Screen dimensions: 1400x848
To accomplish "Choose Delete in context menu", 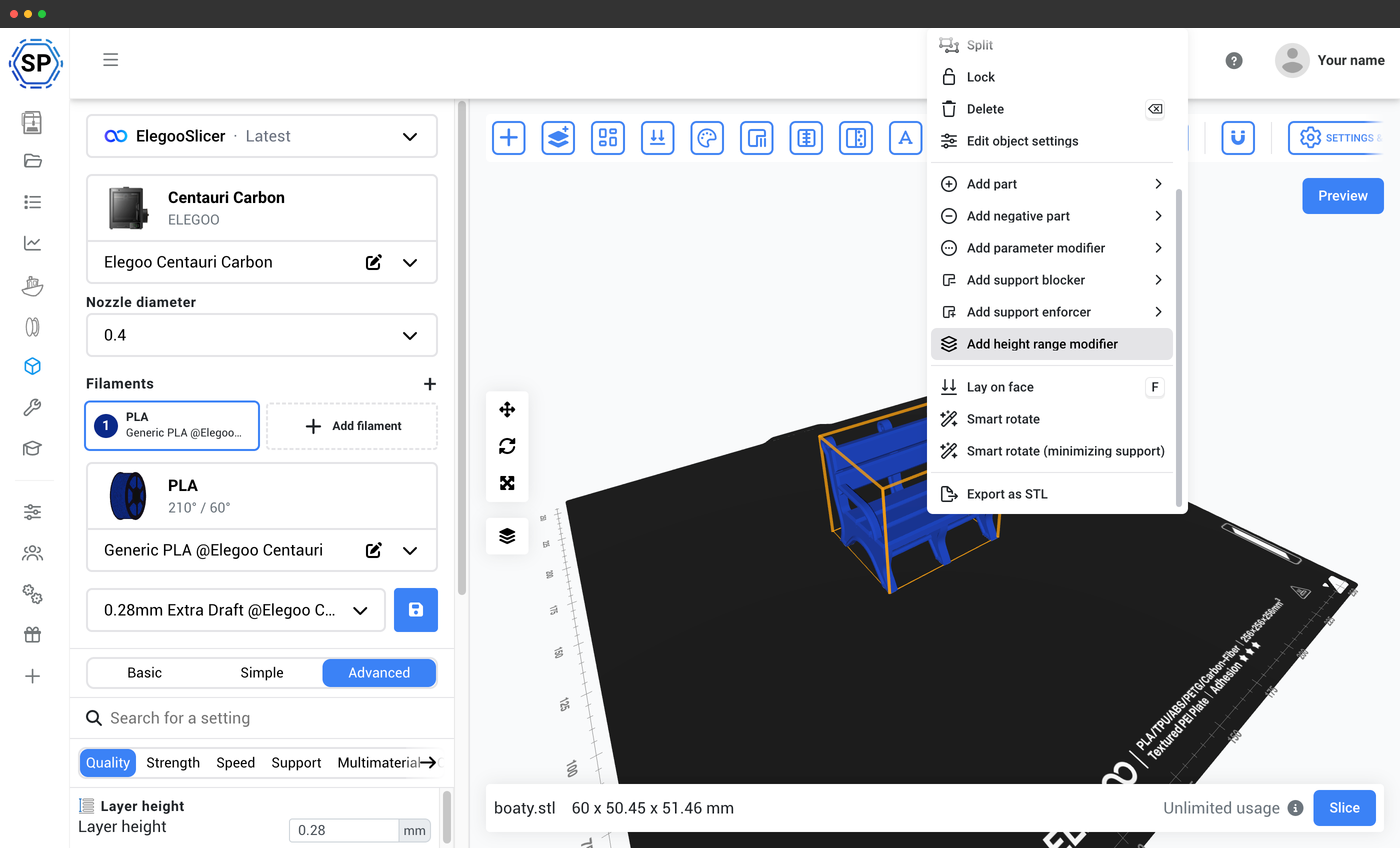I will (x=1052, y=109).
